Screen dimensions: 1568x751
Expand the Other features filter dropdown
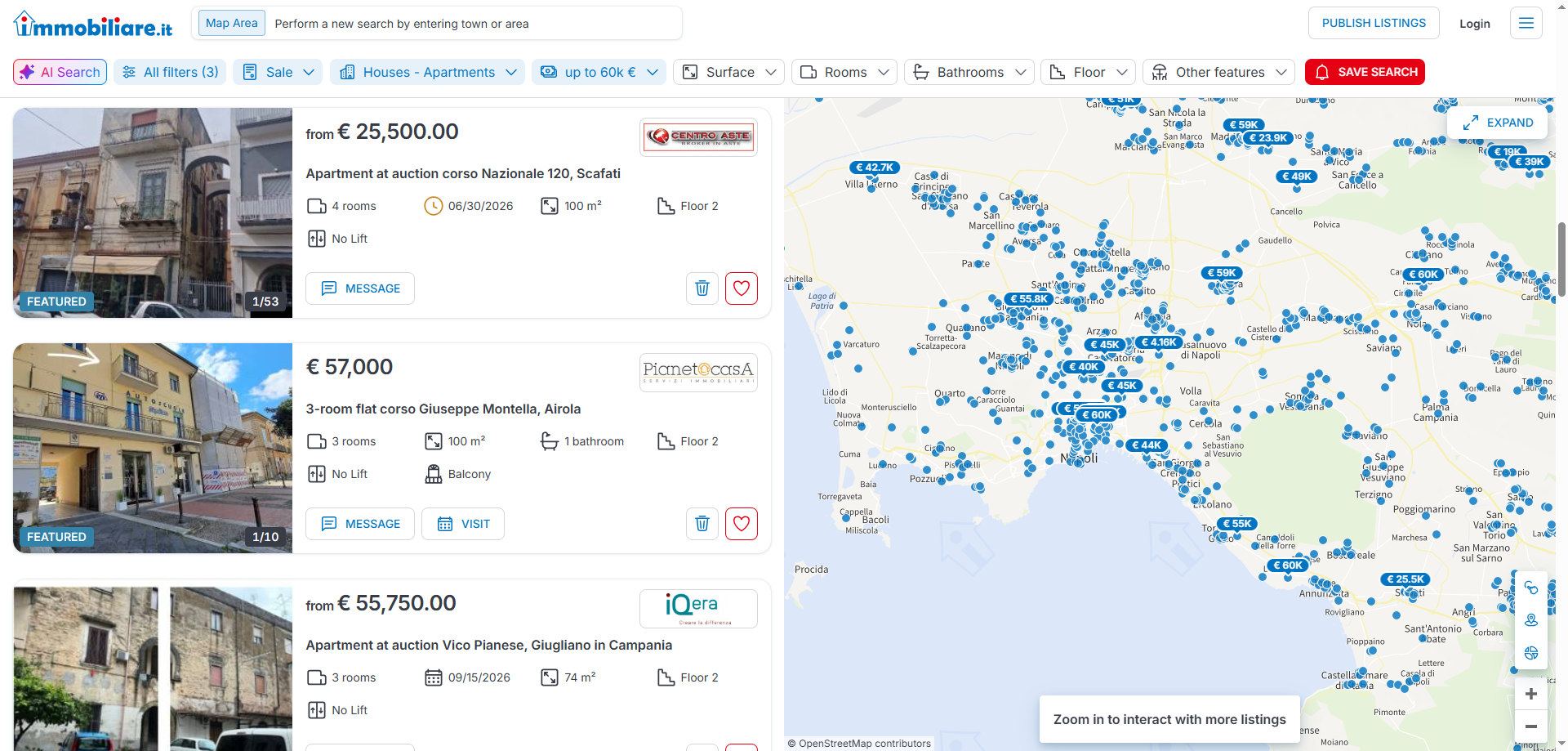[1219, 72]
